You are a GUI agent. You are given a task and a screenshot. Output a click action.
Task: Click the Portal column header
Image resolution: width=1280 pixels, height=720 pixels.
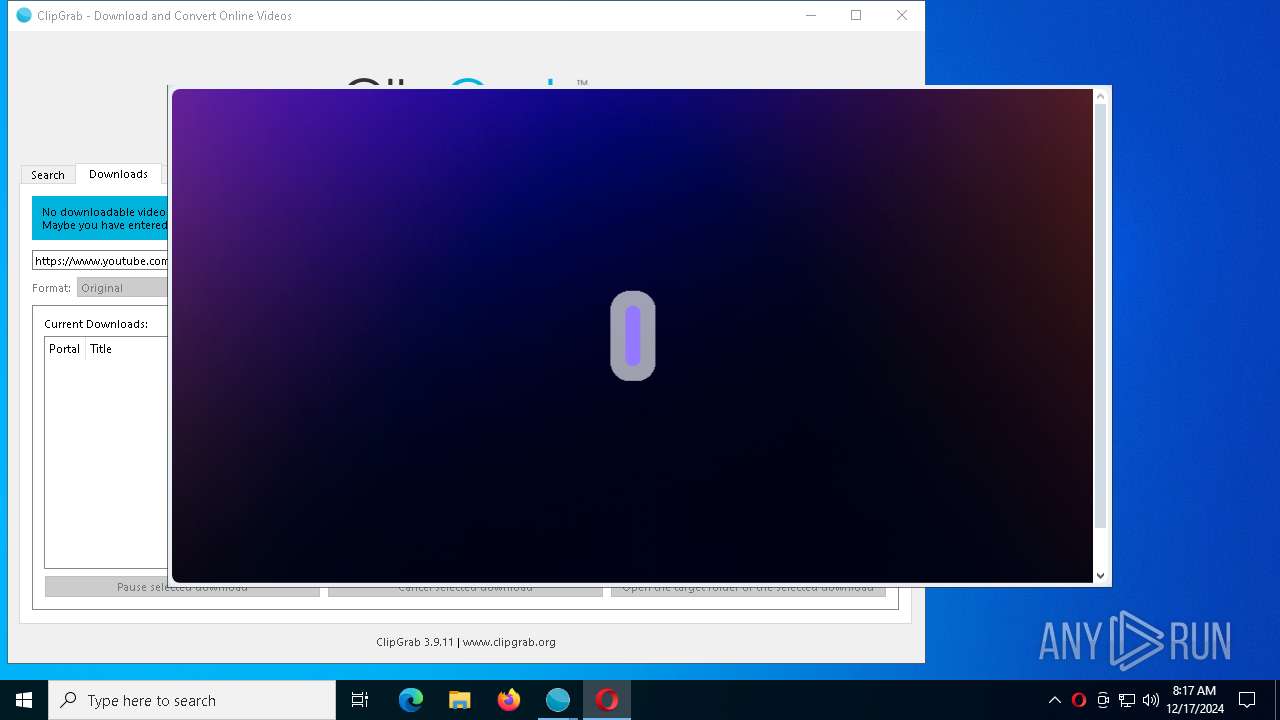point(64,349)
